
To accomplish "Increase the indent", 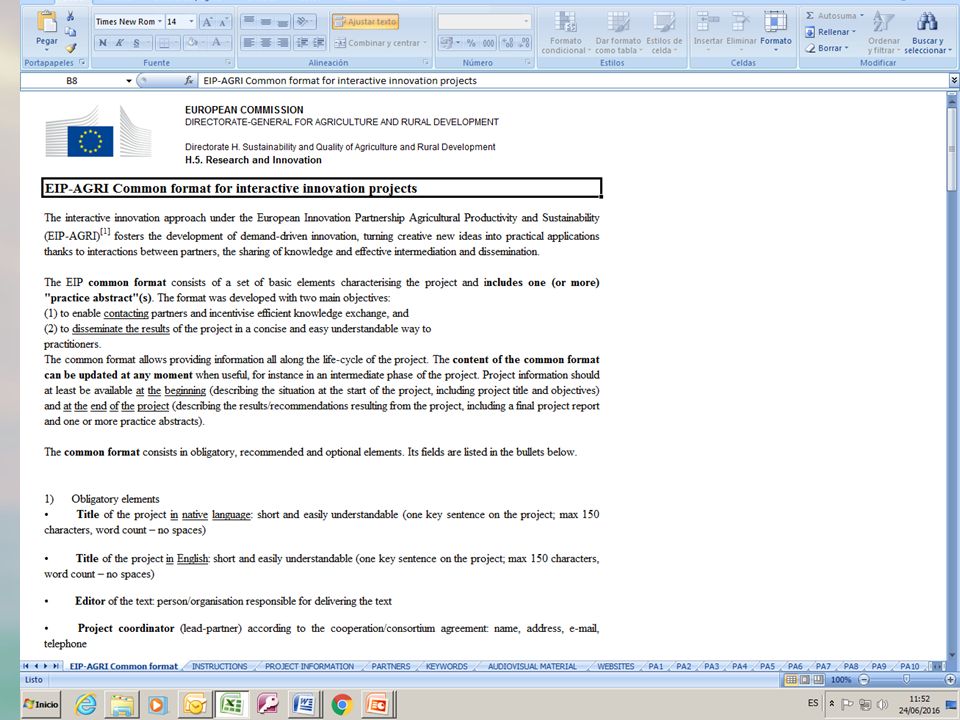I will pyautogui.click(x=319, y=43).
